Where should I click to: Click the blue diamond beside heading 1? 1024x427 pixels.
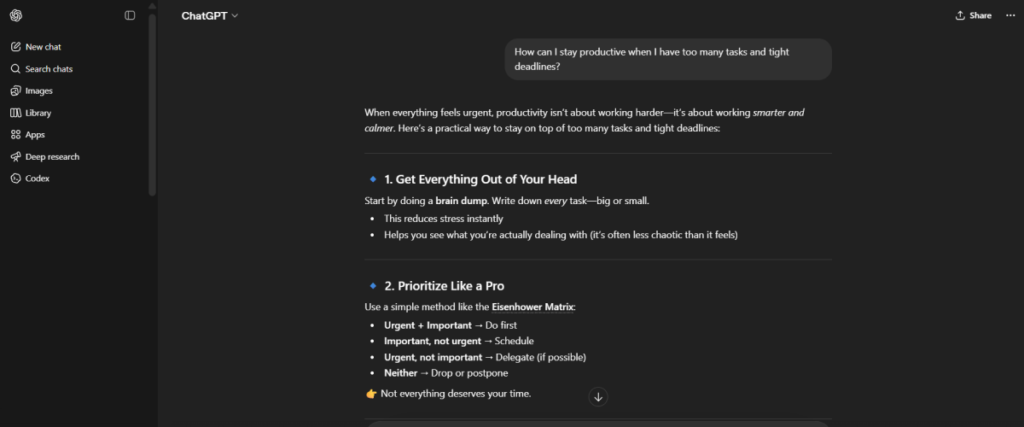point(373,180)
